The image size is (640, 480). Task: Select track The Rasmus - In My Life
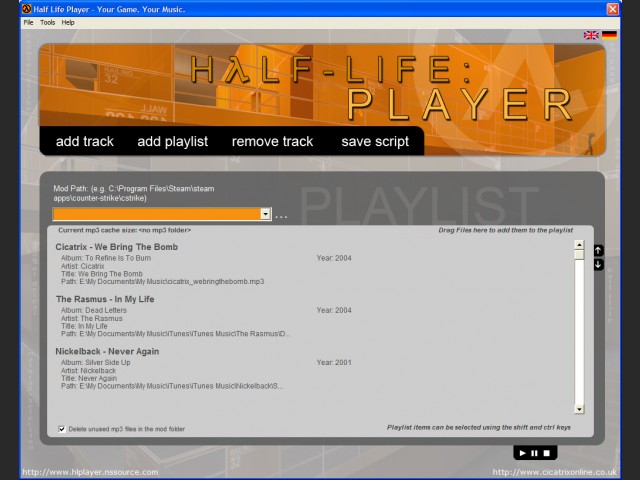(x=105, y=299)
